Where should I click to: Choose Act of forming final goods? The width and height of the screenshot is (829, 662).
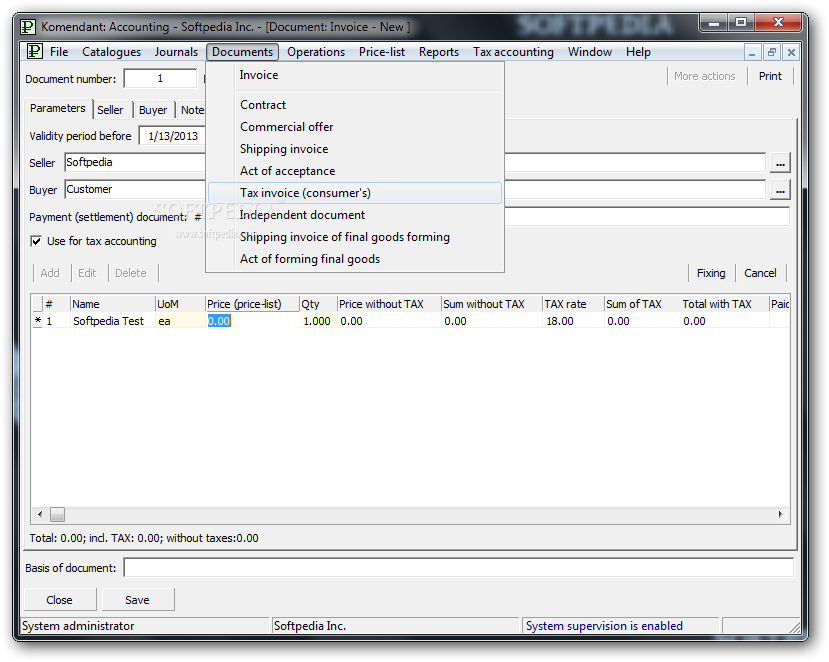pos(355,259)
